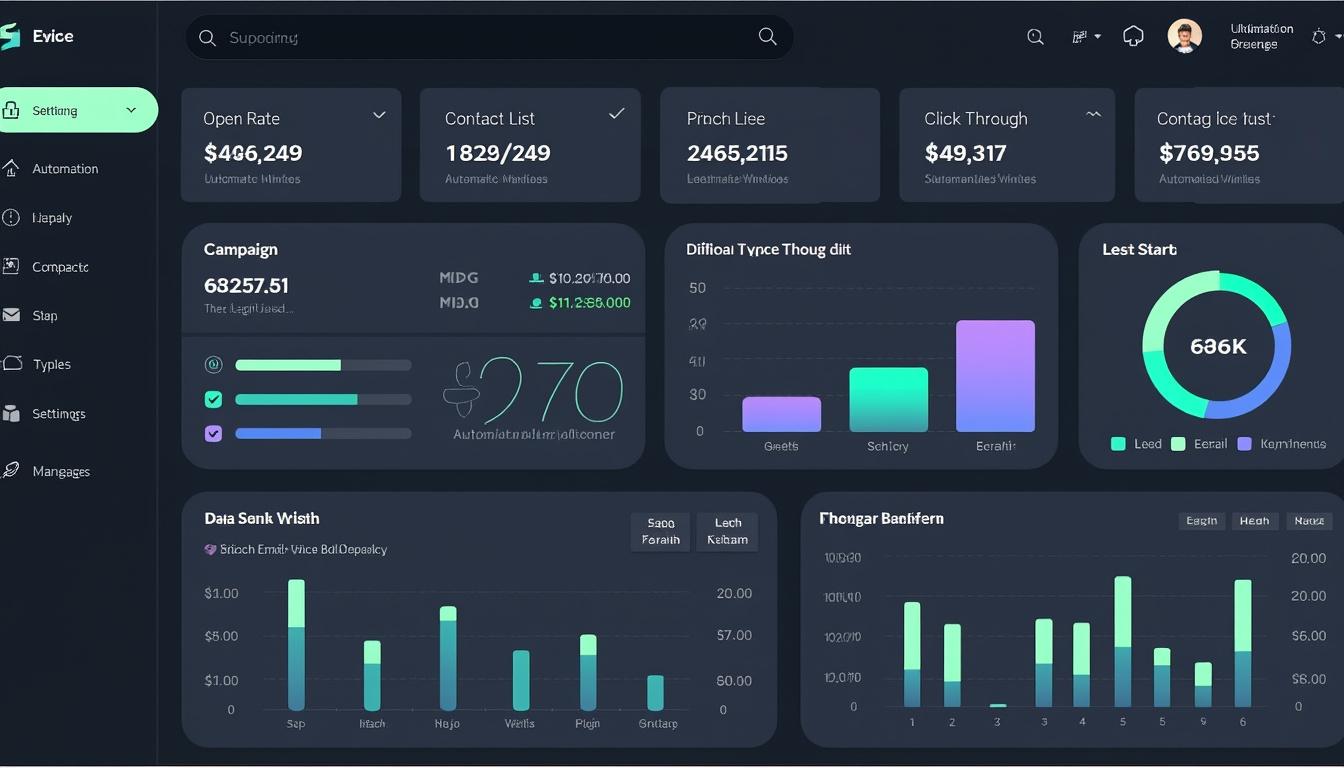
Task: Open the Prnch Liee card
Action: (x=770, y=145)
